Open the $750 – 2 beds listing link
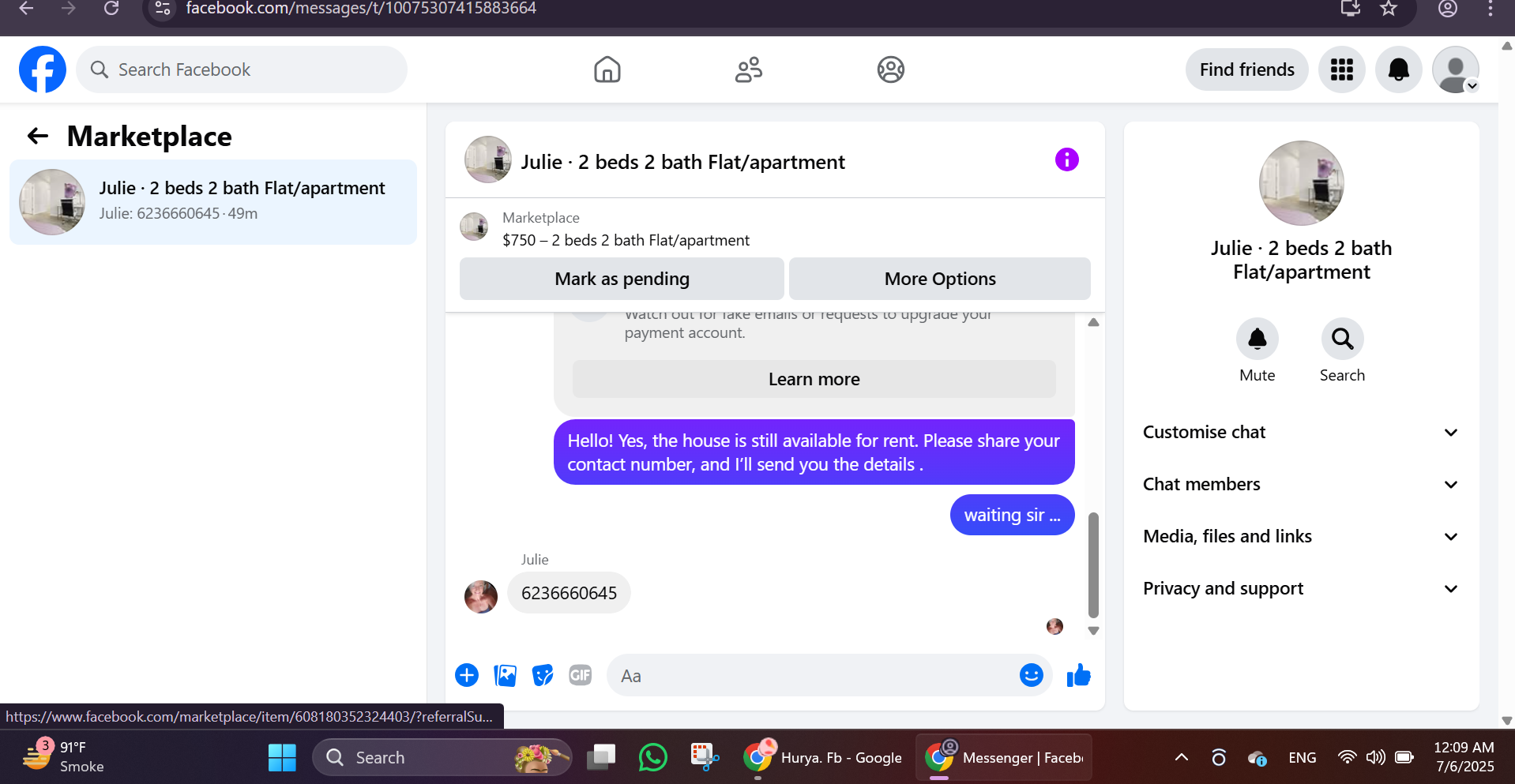Image resolution: width=1515 pixels, height=784 pixels. click(x=626, y=240)
